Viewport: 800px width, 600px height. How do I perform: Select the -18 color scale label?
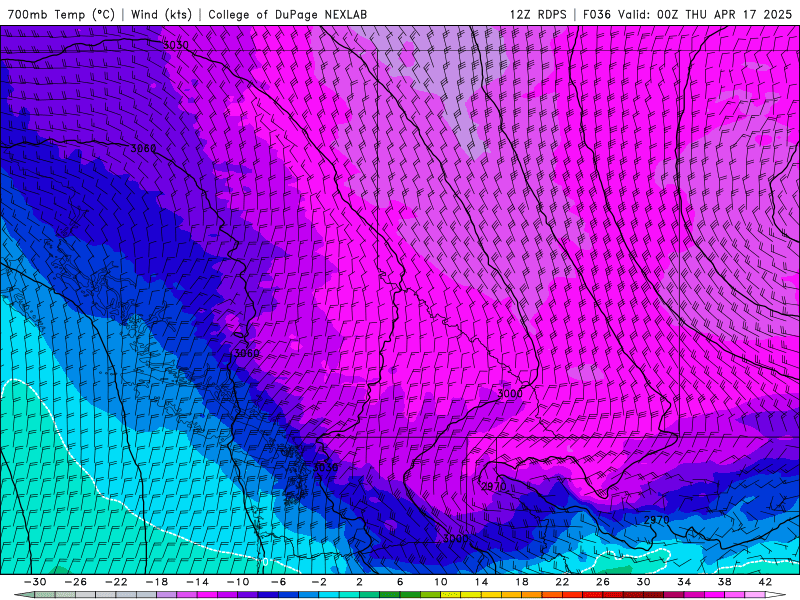click(x=157, y=582)
